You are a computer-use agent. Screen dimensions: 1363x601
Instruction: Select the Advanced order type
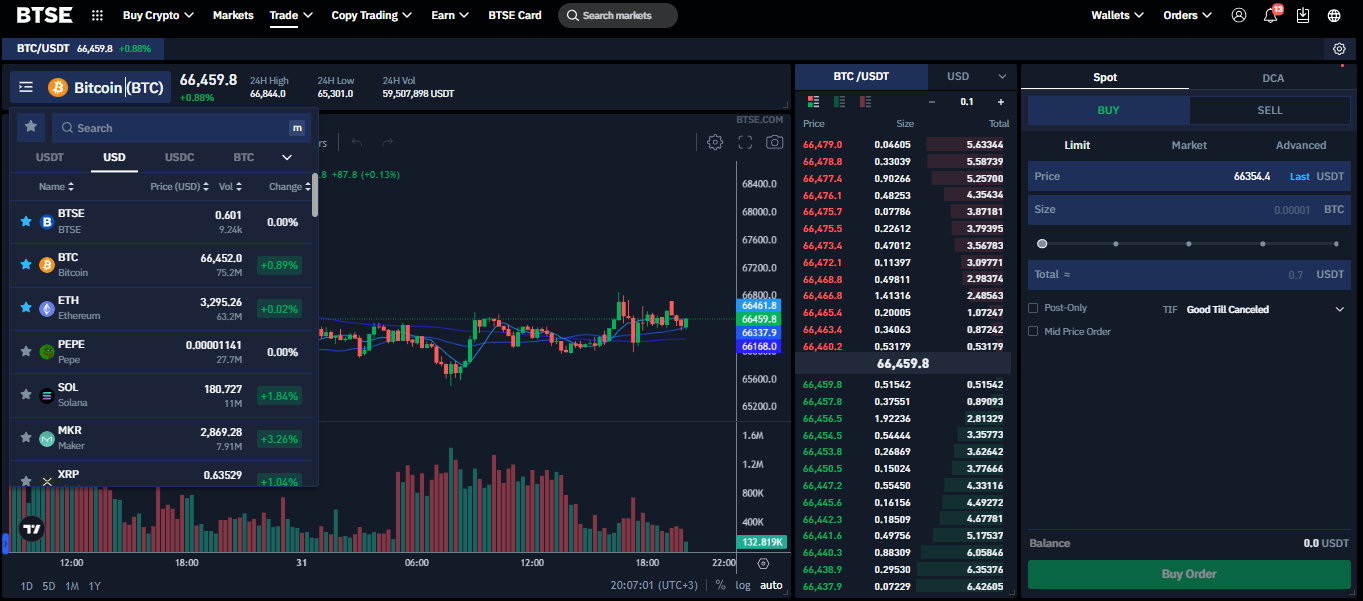1301,145
